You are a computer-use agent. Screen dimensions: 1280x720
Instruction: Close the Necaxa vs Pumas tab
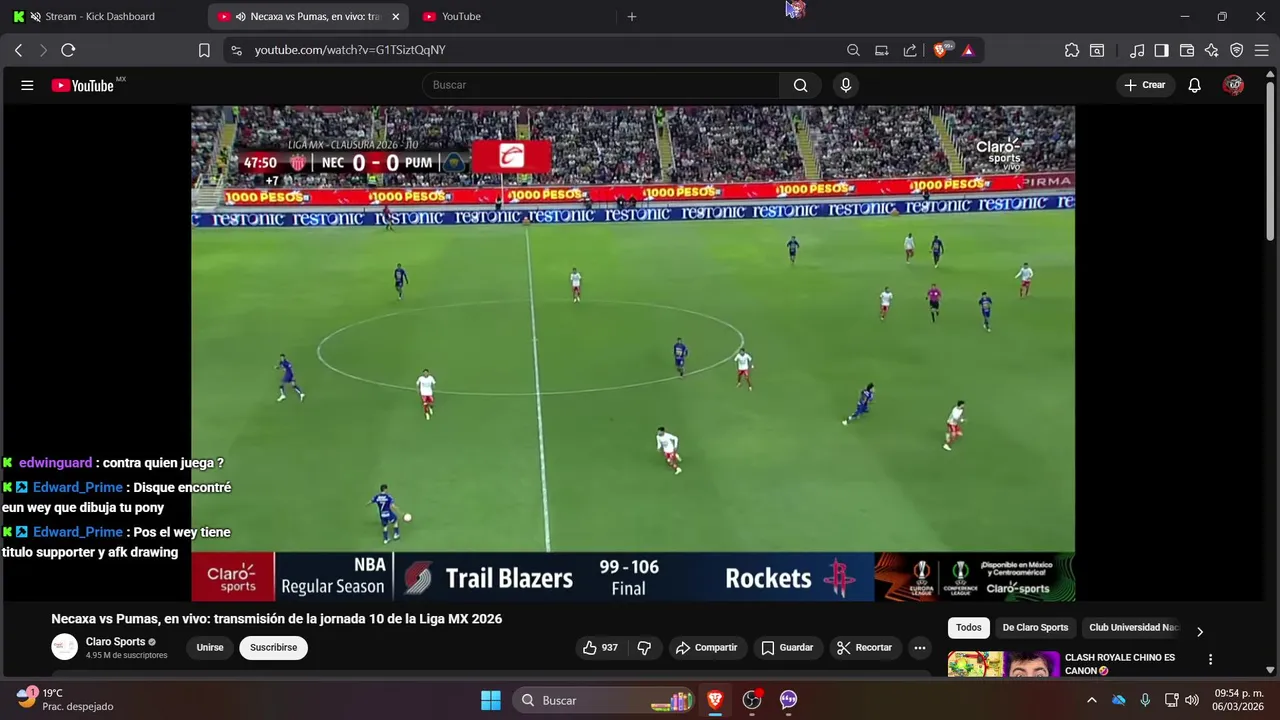tap(395, 17)
